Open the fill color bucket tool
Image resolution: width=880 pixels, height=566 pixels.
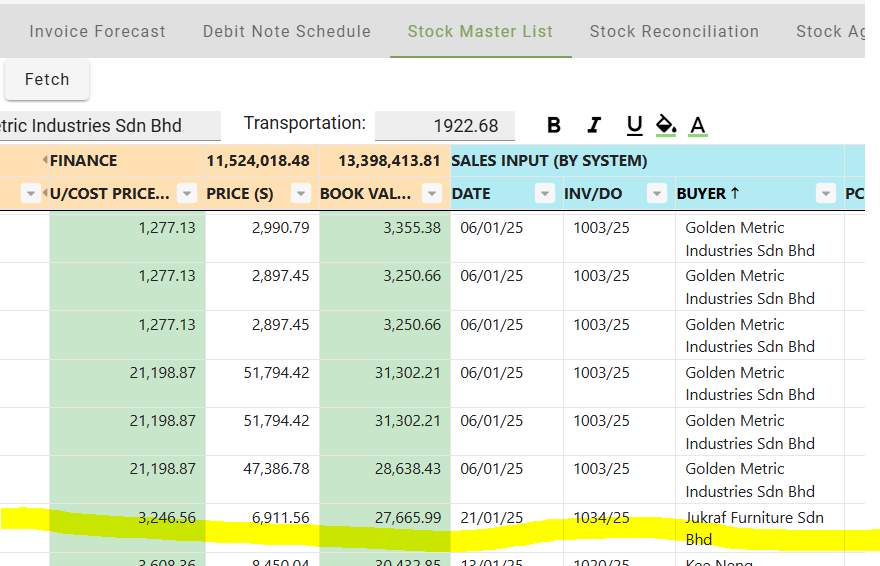point(666,125)
